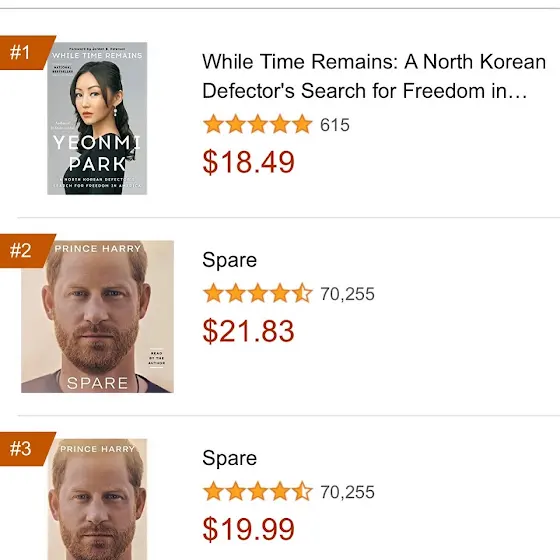
Task: Click the $18.49 price
Action: pos(249,162)
